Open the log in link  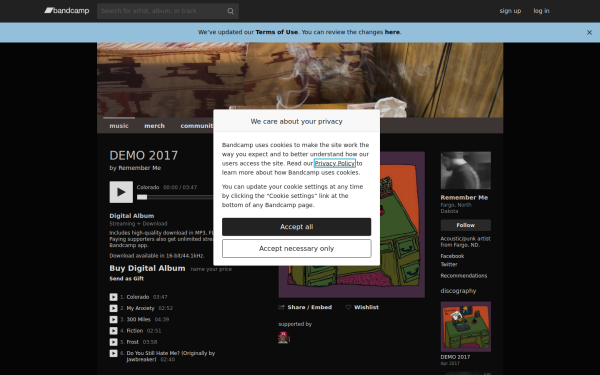[x=541, y=11]
